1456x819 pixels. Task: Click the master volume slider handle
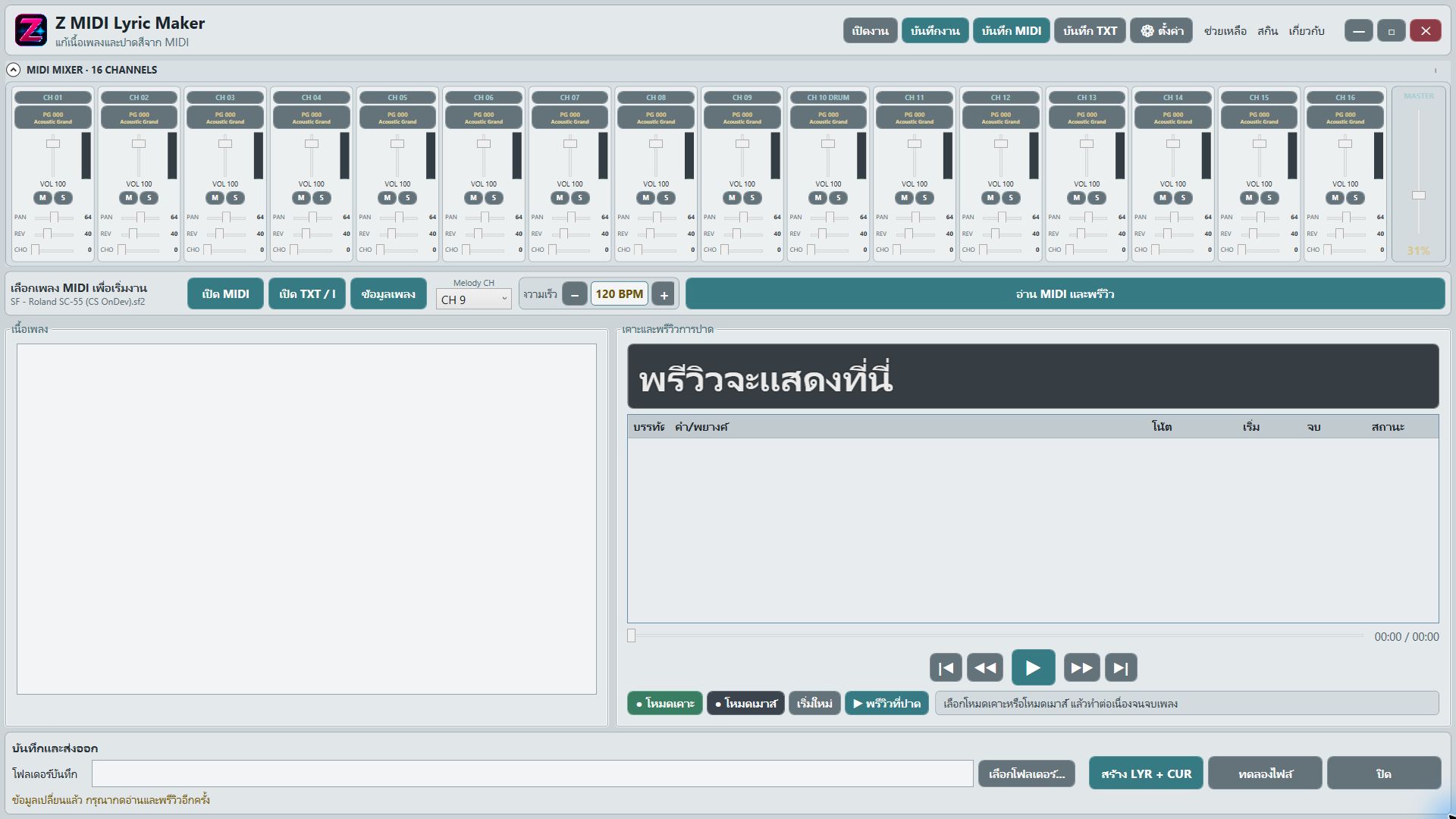pos(1418,196)
